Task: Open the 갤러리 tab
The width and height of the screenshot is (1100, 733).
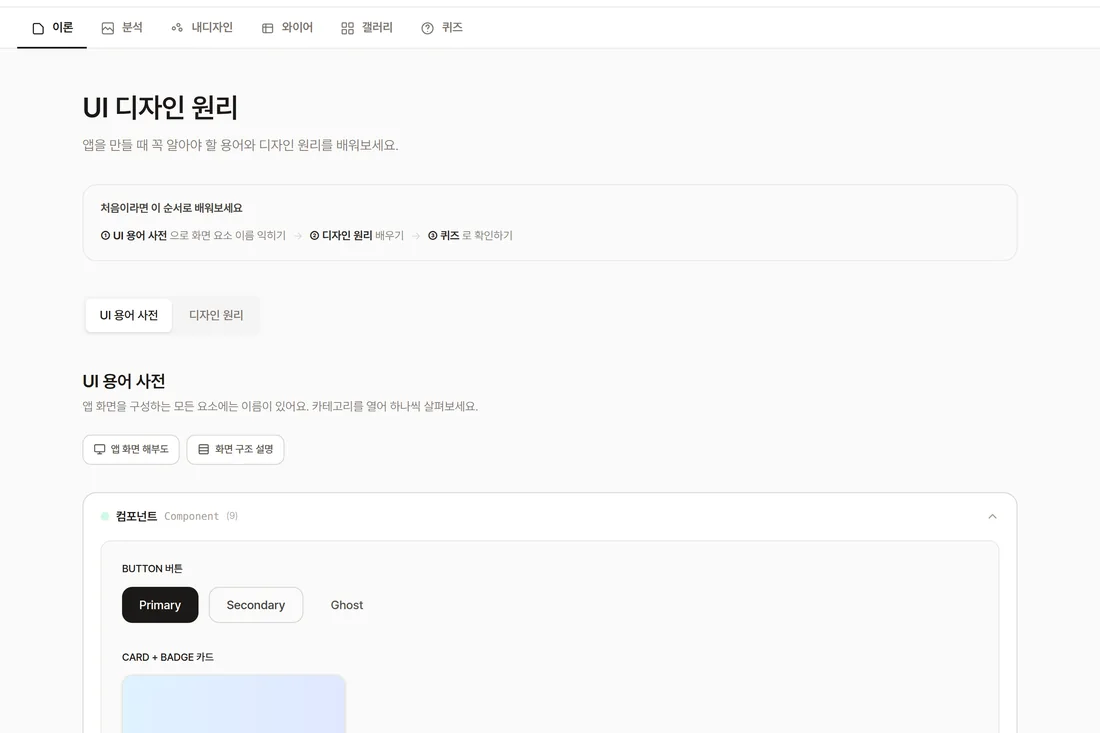Action: point(367,28)
